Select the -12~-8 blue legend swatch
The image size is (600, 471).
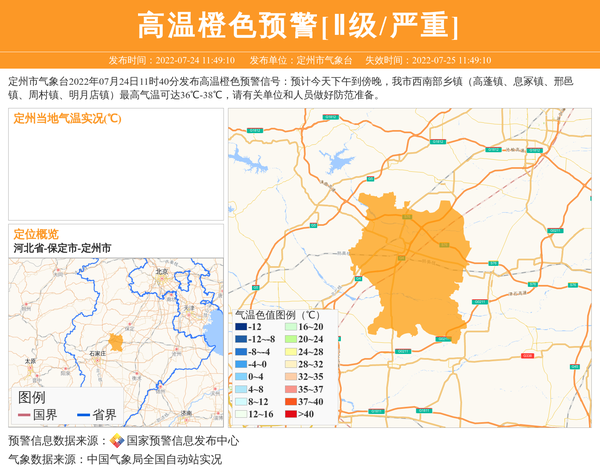[x=241, y=339]
